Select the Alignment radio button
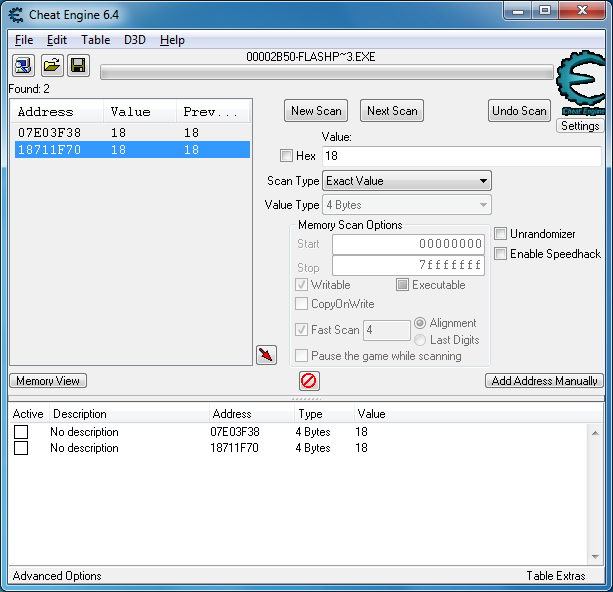Screen dimensions: 613x592 [x=420, y=323]
